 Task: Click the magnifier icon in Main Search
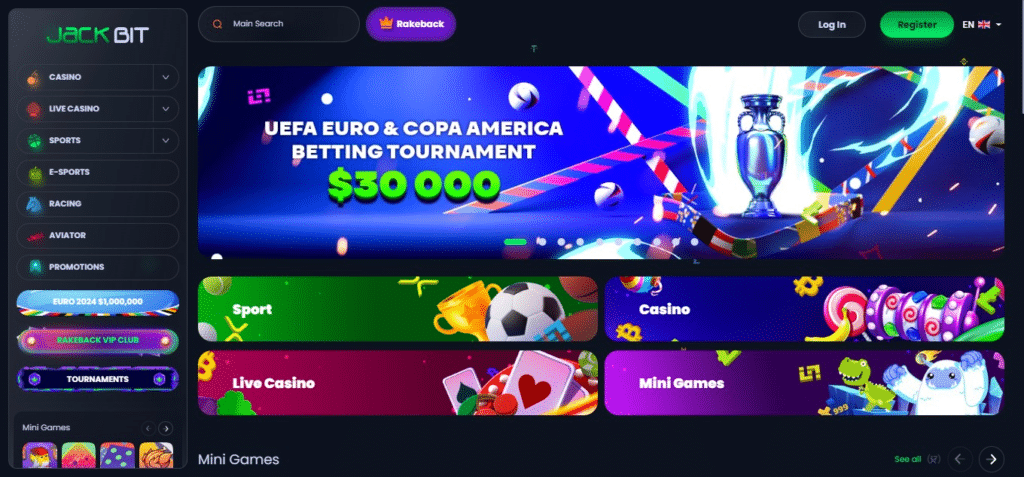pyautogui.click(x=217, y=24)
